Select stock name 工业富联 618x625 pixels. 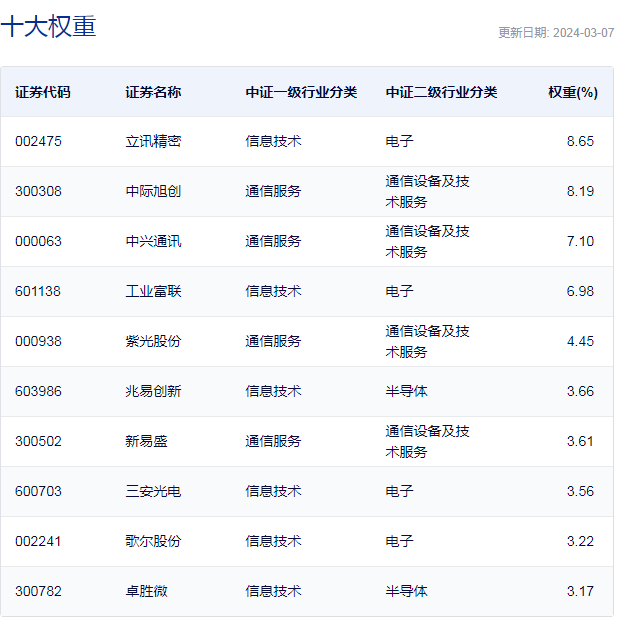pyautogui.click(x=153, y=291)
